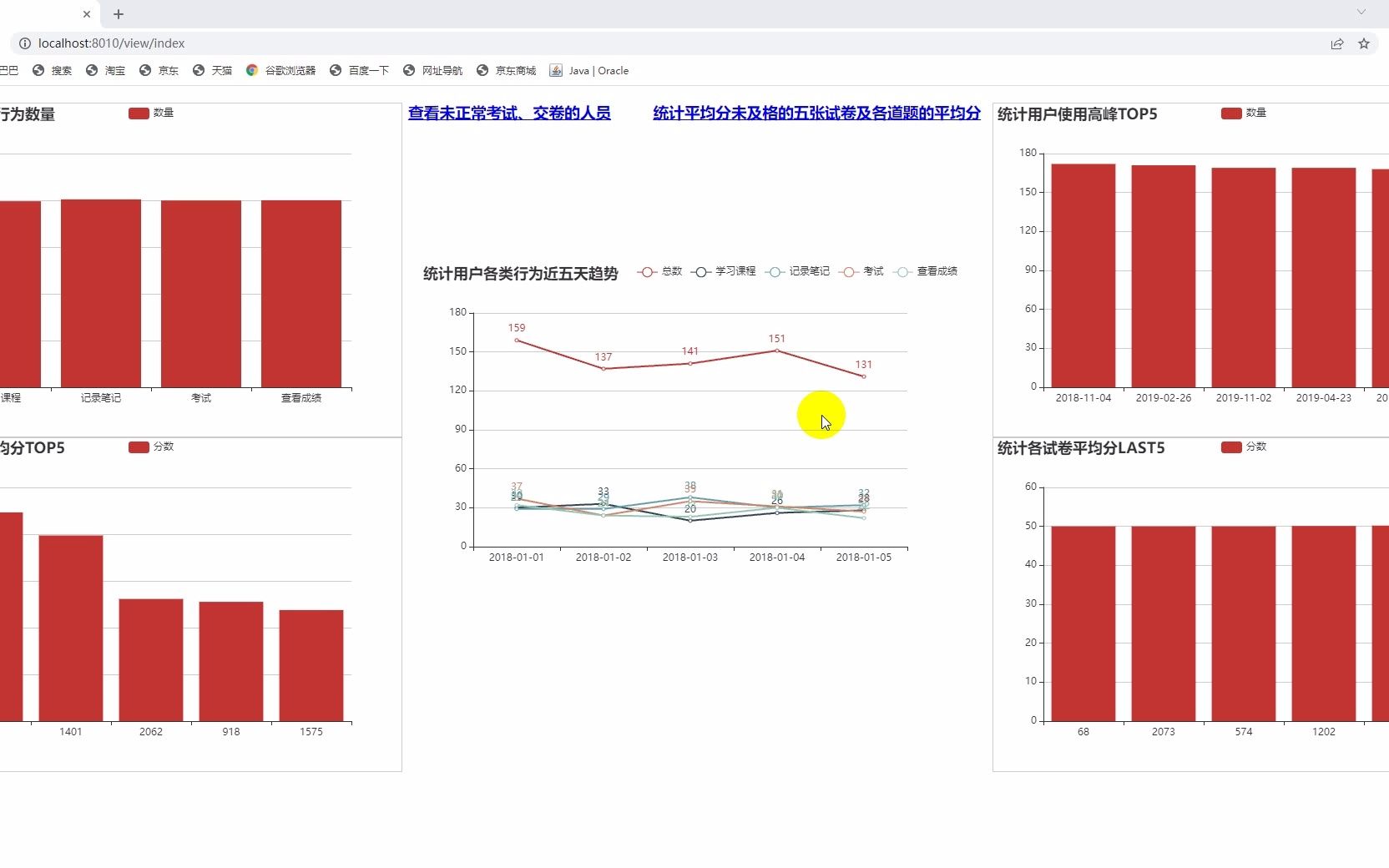Open link 统计平均分未及格的五张试卷及各道题的平均分
This screenshot has height=868, width=1389.
(x=816, y=114)
